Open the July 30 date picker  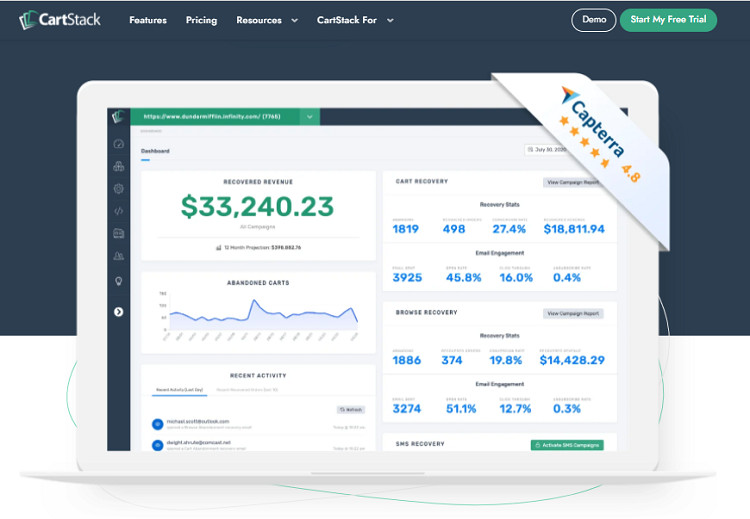click(x=546, y=150)
